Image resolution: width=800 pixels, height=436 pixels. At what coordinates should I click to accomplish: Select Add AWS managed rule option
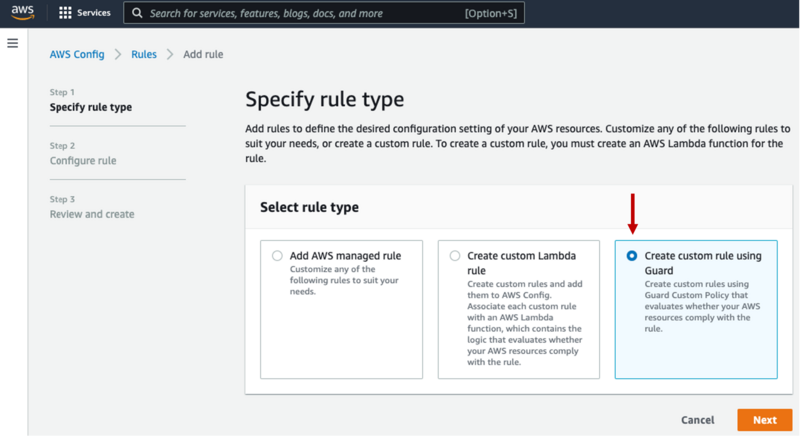tap(277, 256)
